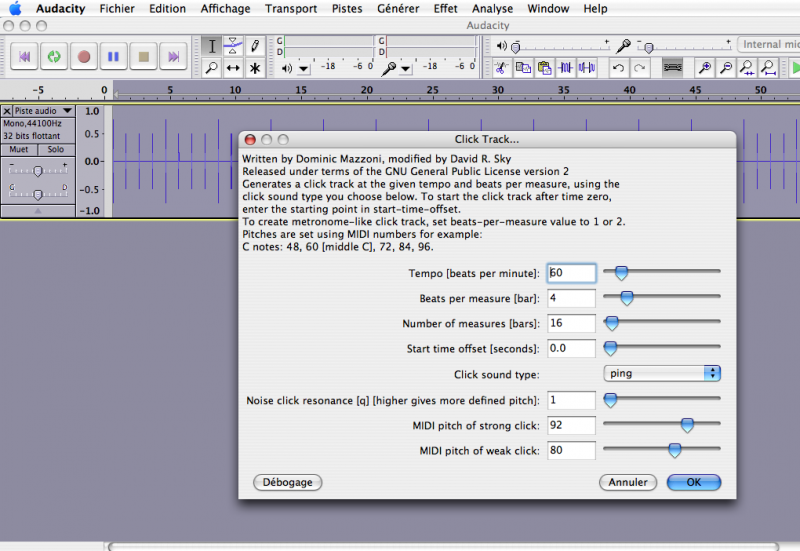Click the track pan G-D slider
This screenshot has width=800, height=551.
point(38,194)
